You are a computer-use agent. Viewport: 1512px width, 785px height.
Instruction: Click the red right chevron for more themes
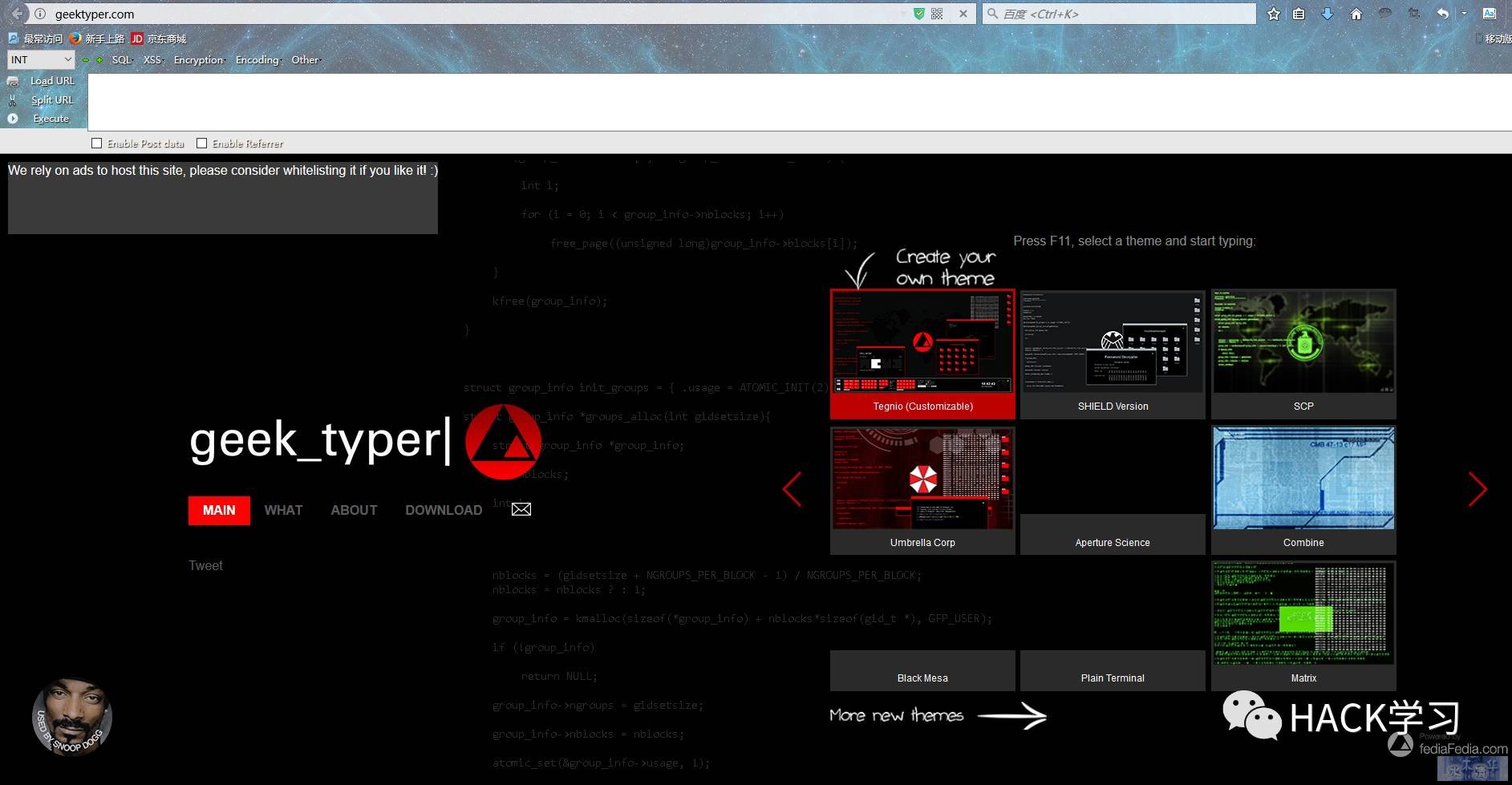click(x=1478, y=489)
